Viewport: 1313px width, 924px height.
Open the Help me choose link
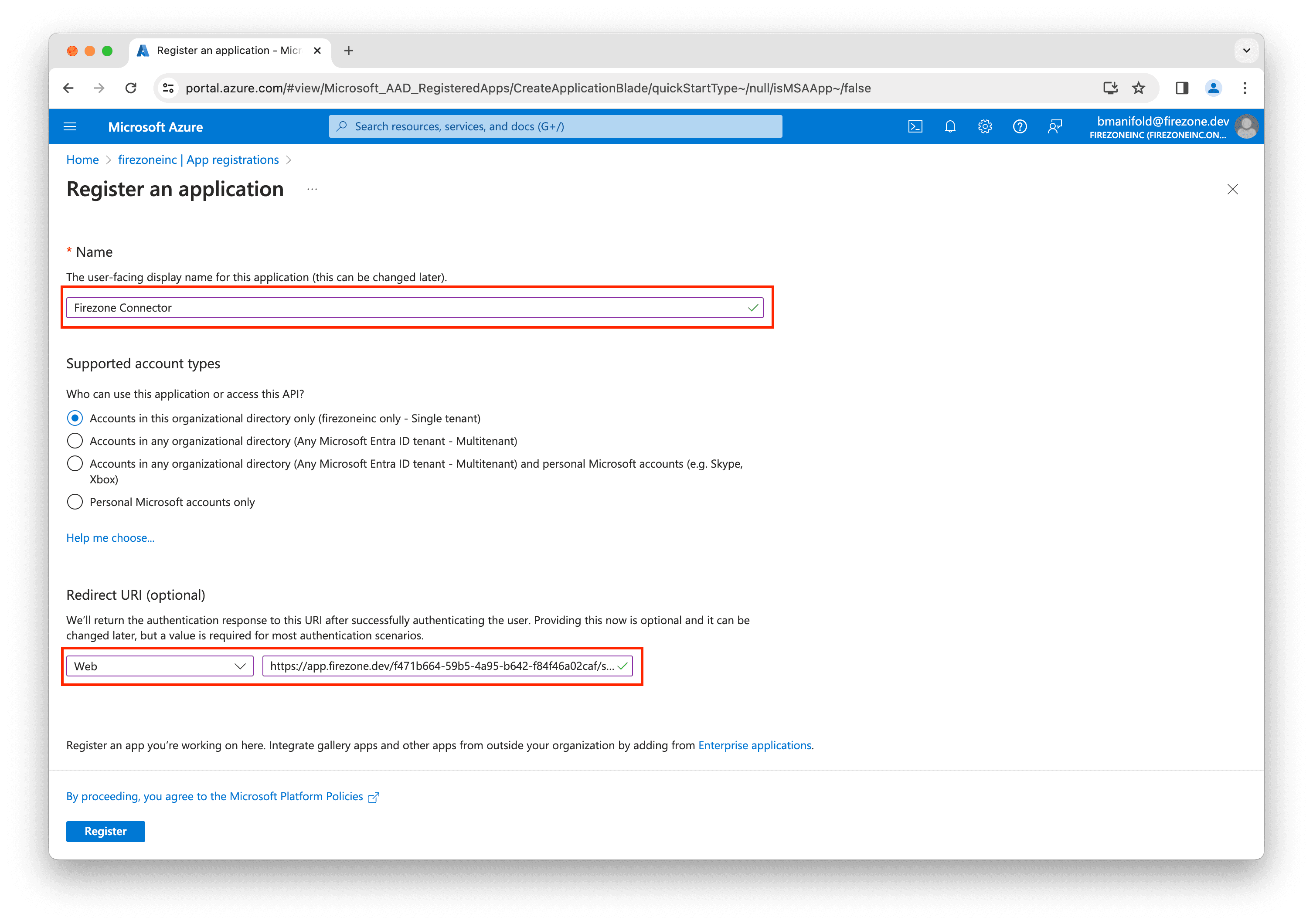coord(110,537)
